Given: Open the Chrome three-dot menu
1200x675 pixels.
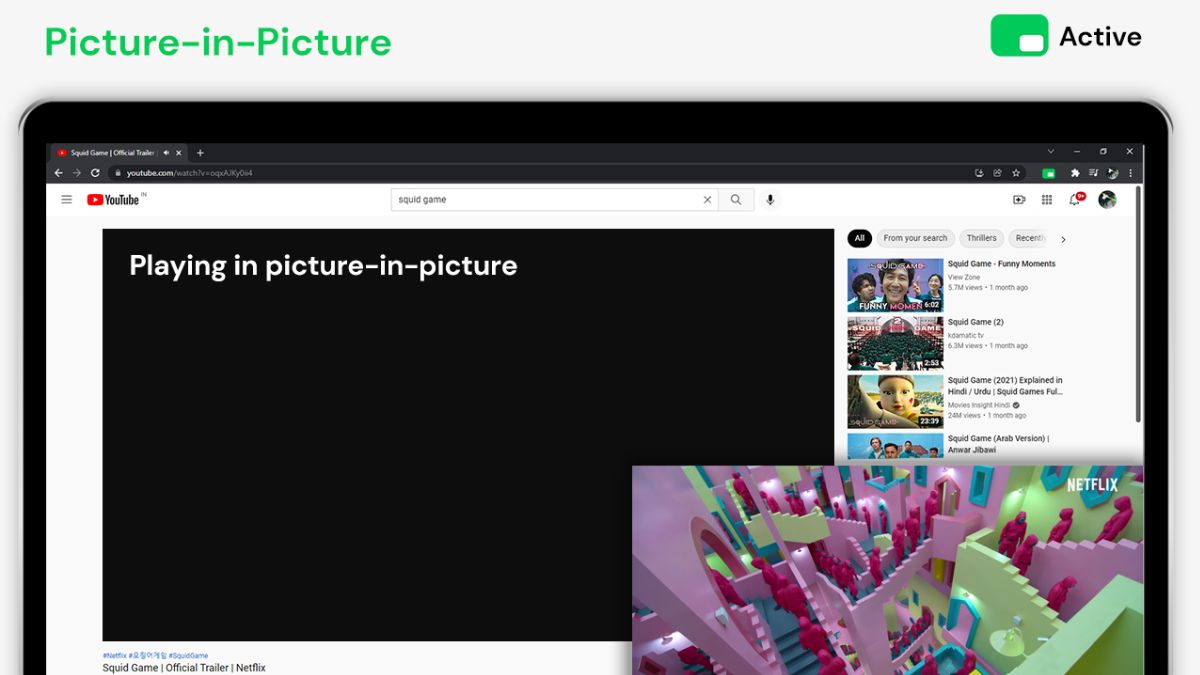Looking at the screenshot, I should pyautogui.click(x=1131, y=173).
